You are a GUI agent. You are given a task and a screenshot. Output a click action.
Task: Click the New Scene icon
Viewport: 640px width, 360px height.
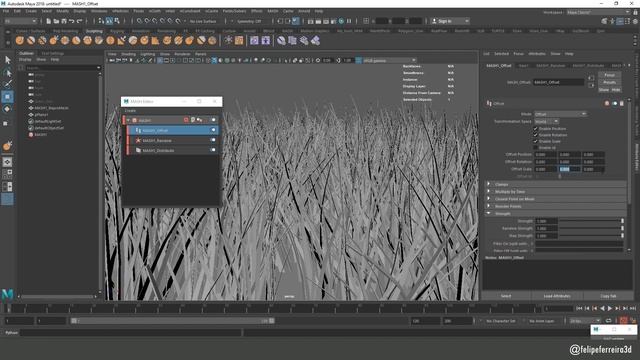pos(49,21)
